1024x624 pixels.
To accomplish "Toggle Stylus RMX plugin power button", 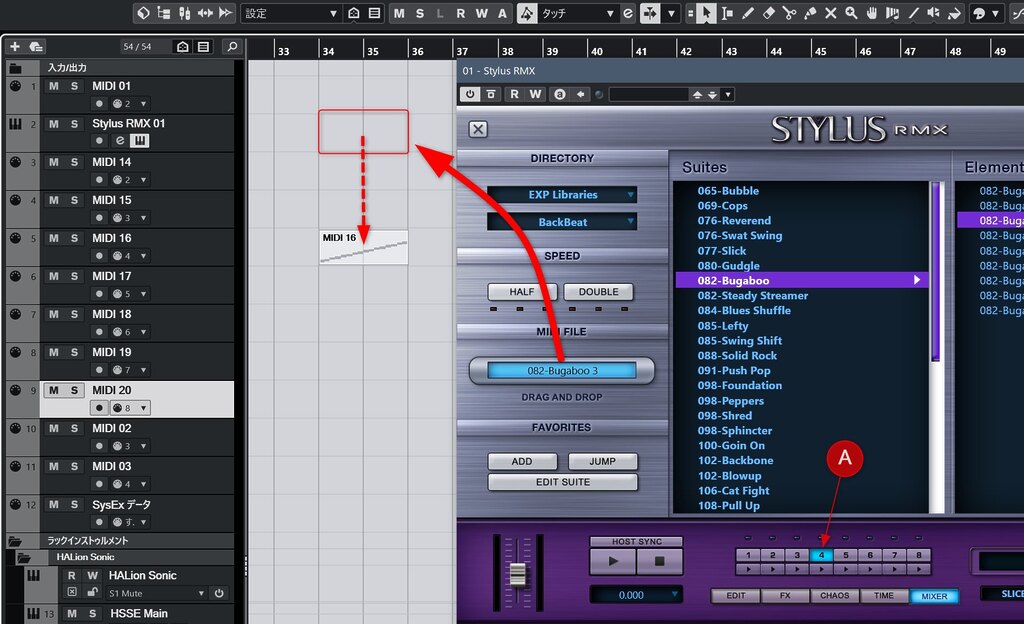I will coord(470,95).
